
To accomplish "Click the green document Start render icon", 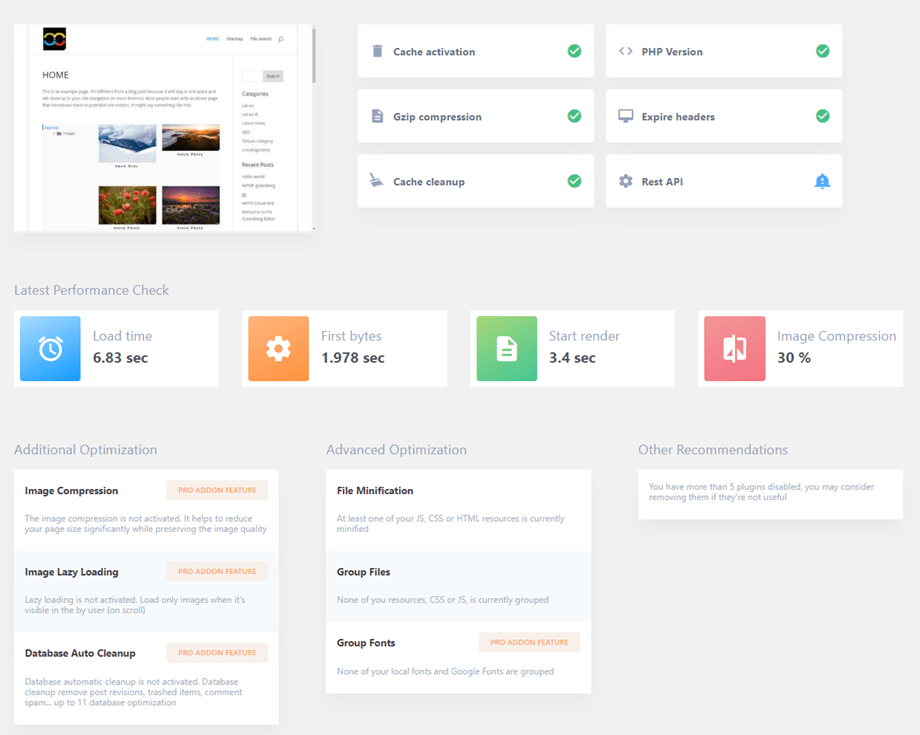I will pyautogui.click(x=507, y=348).
